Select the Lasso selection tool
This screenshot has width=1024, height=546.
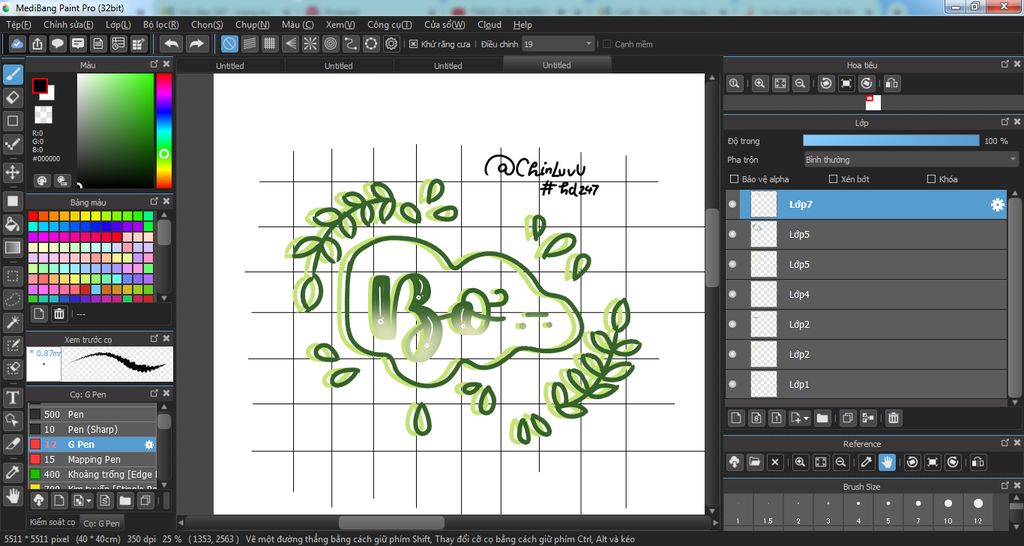click(12, 299)
